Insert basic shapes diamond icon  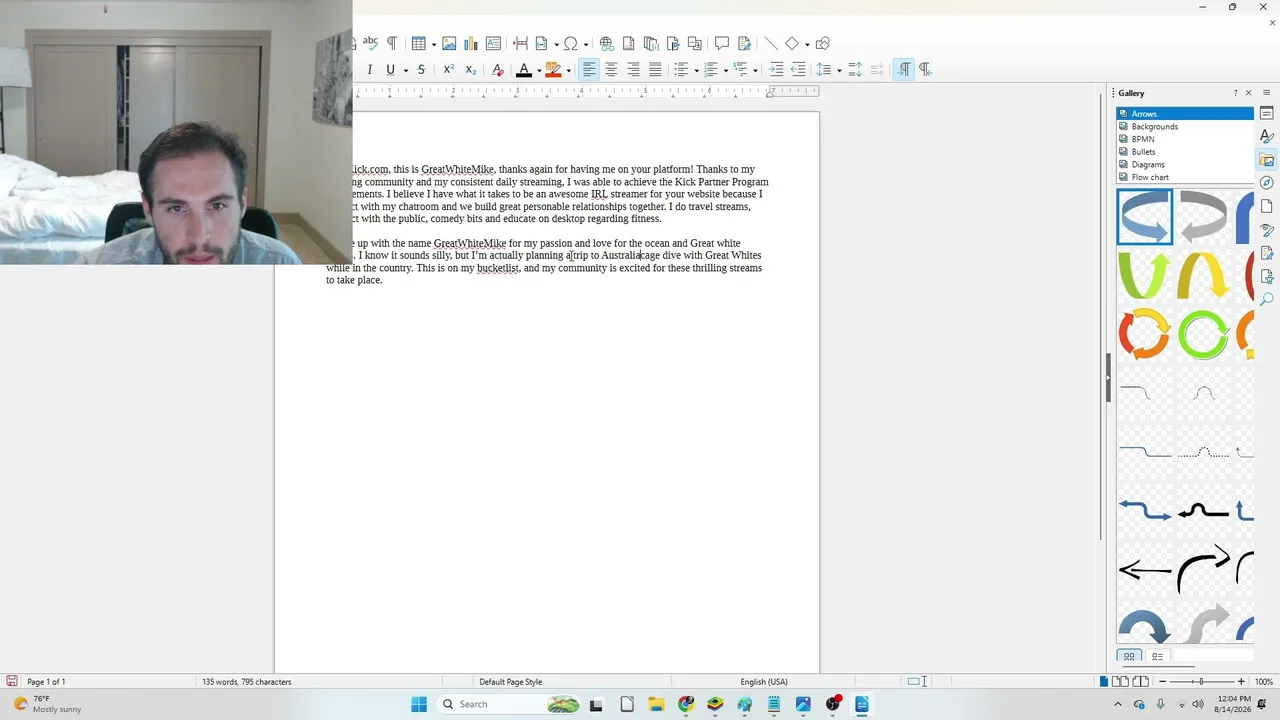792,43
